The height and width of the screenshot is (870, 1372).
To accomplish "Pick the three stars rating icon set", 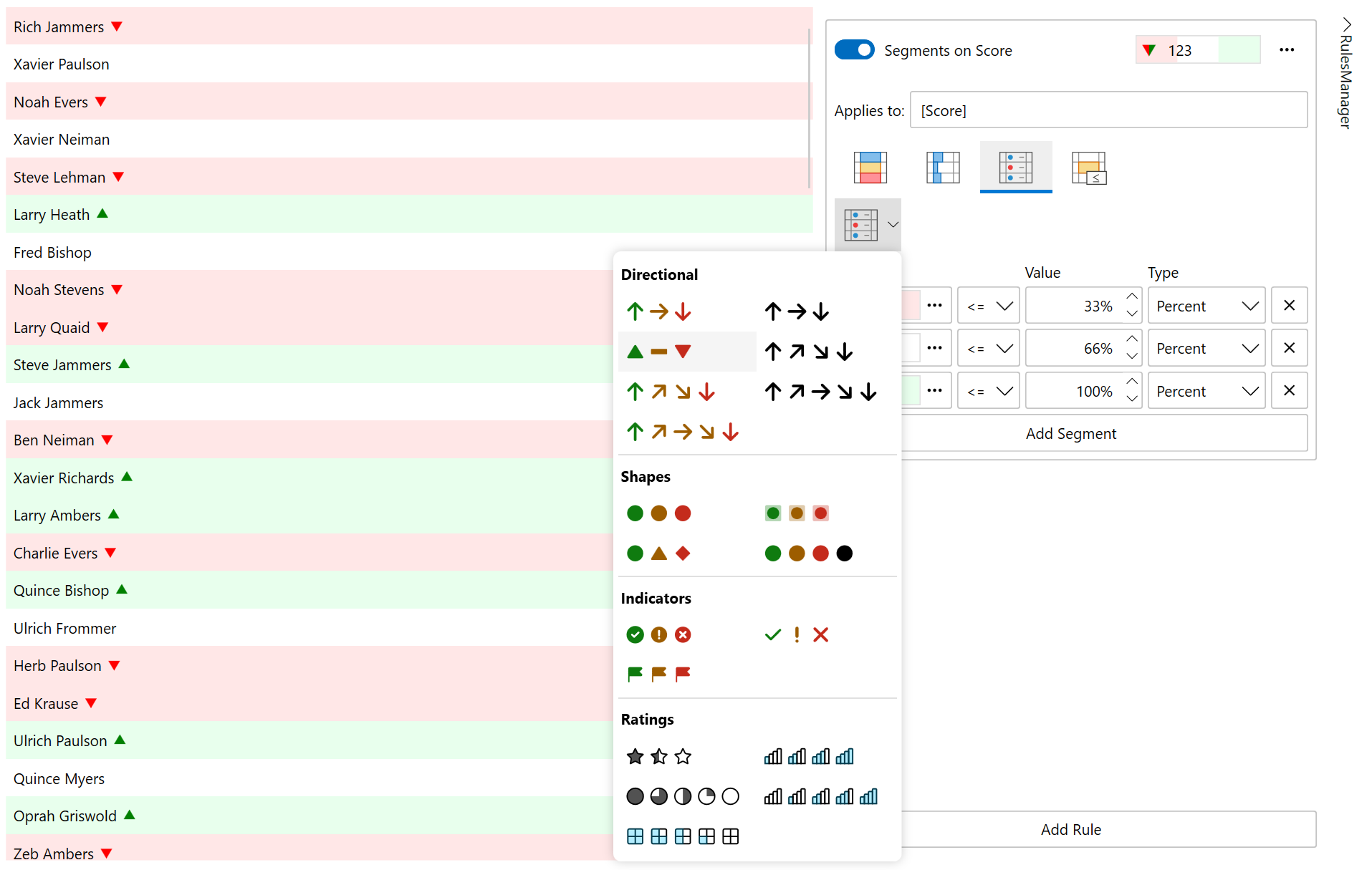I will click(x=658, y=757).
